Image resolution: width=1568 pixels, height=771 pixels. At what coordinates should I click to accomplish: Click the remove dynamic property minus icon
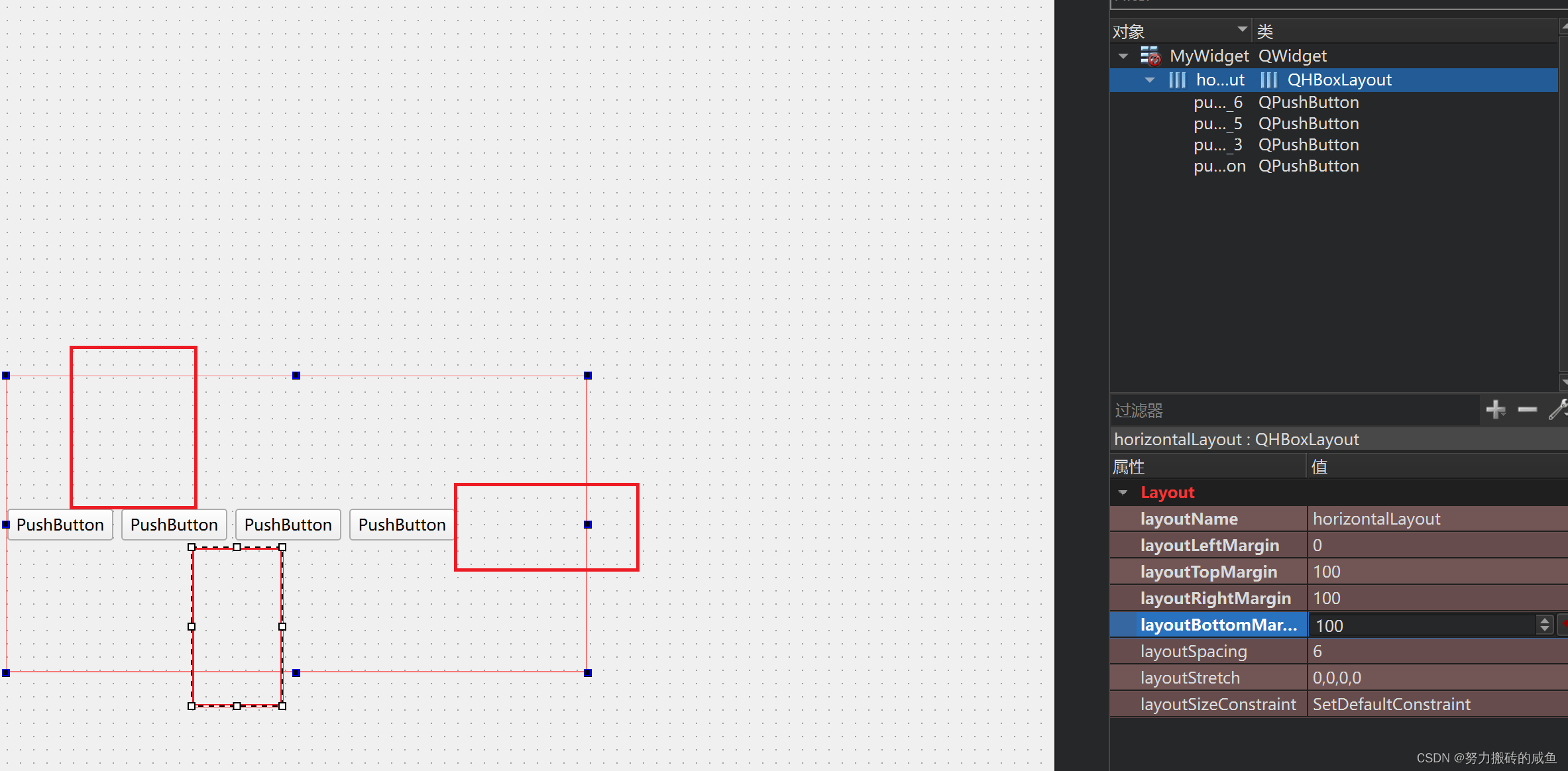[1527, 410]
